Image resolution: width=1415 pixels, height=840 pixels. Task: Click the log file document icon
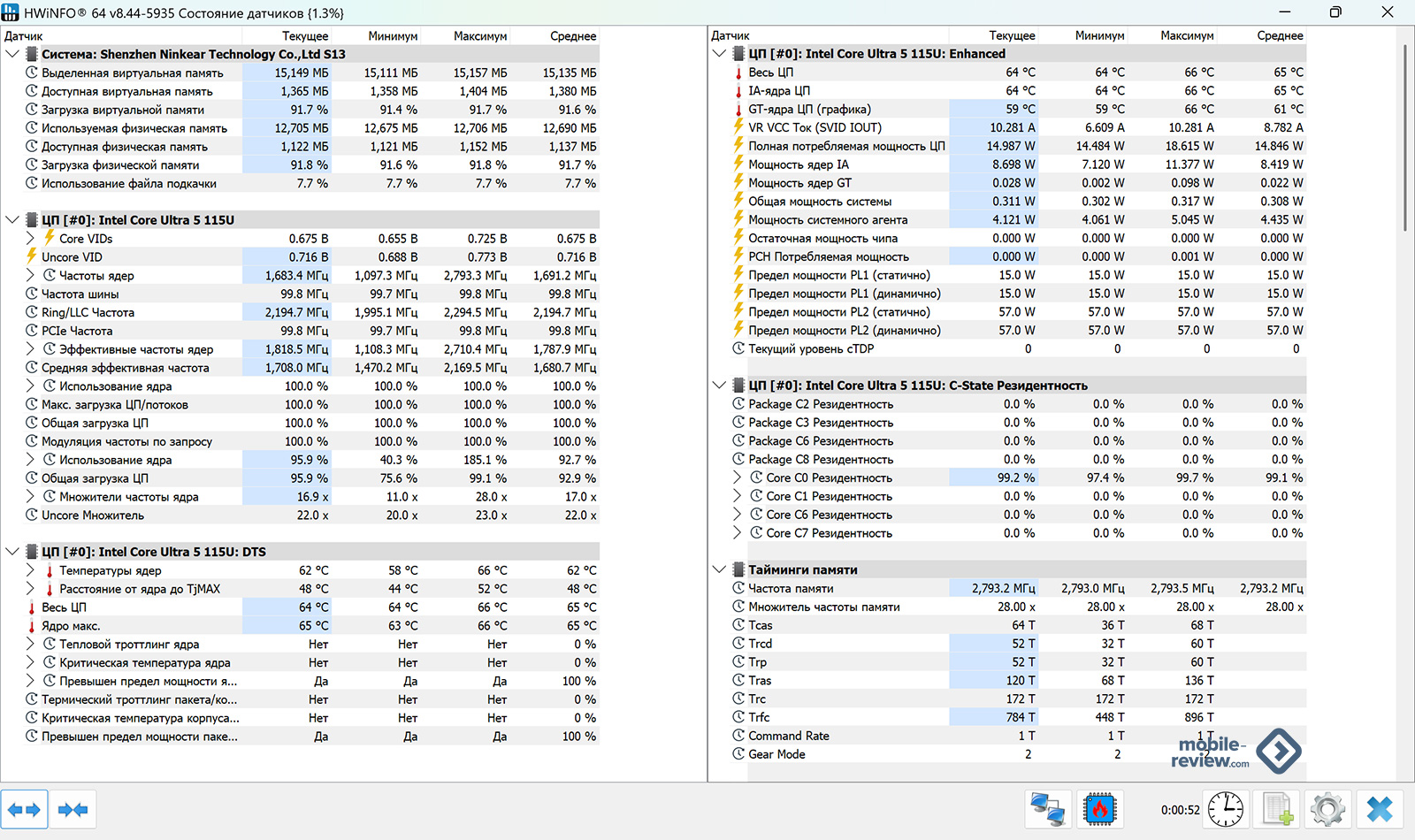[1276, 809]
